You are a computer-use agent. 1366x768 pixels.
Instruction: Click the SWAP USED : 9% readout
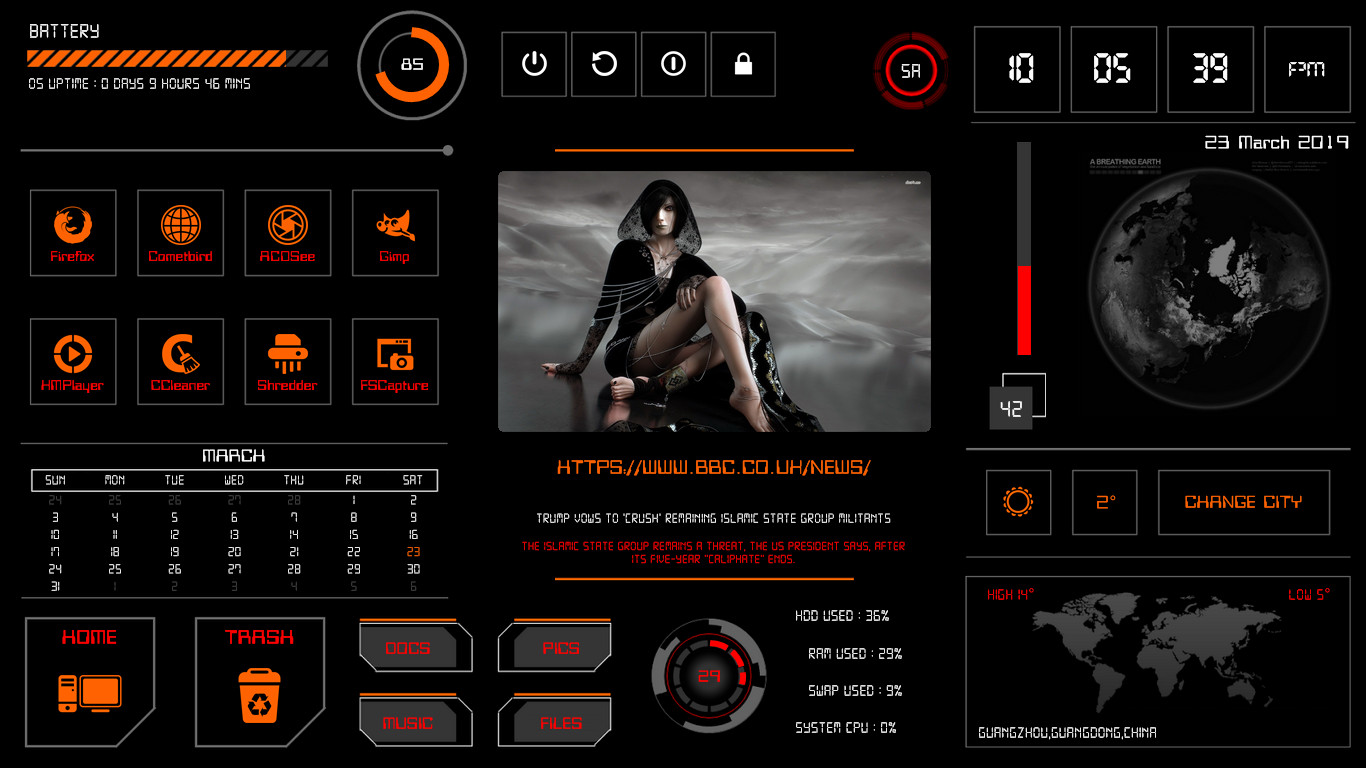point(855,691)
